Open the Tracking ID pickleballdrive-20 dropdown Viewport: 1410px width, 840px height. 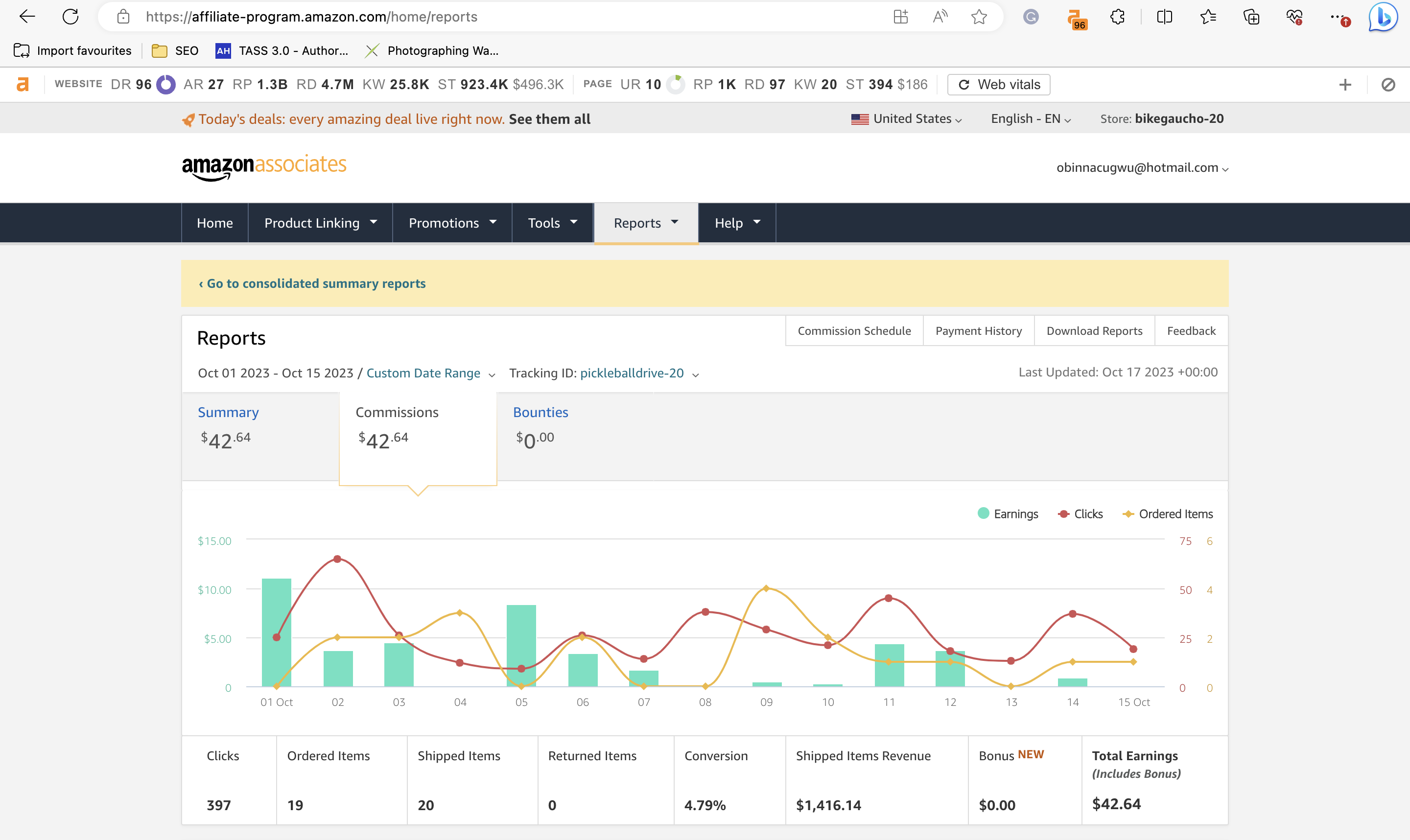click(x=639, y=373)
